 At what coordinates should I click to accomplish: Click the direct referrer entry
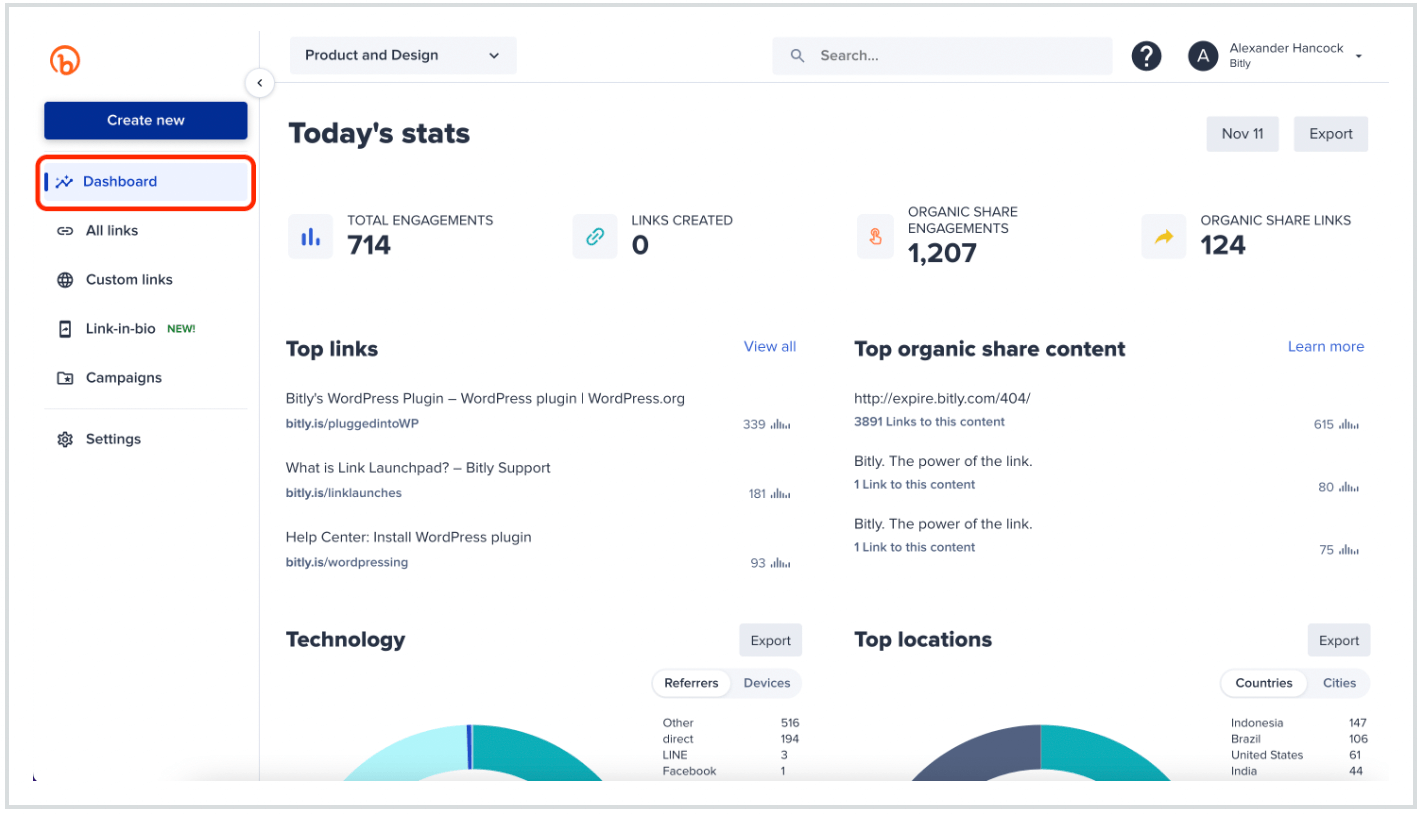pos(730,739)
